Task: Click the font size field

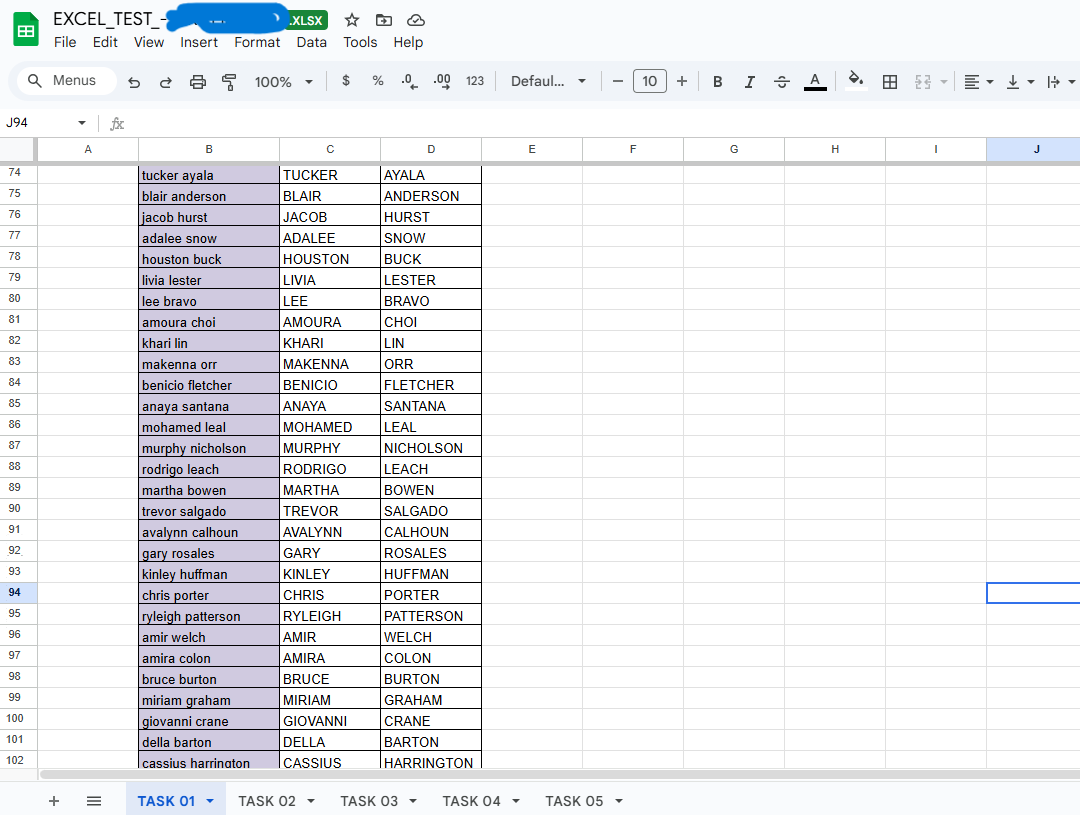Action: (650, 81)
